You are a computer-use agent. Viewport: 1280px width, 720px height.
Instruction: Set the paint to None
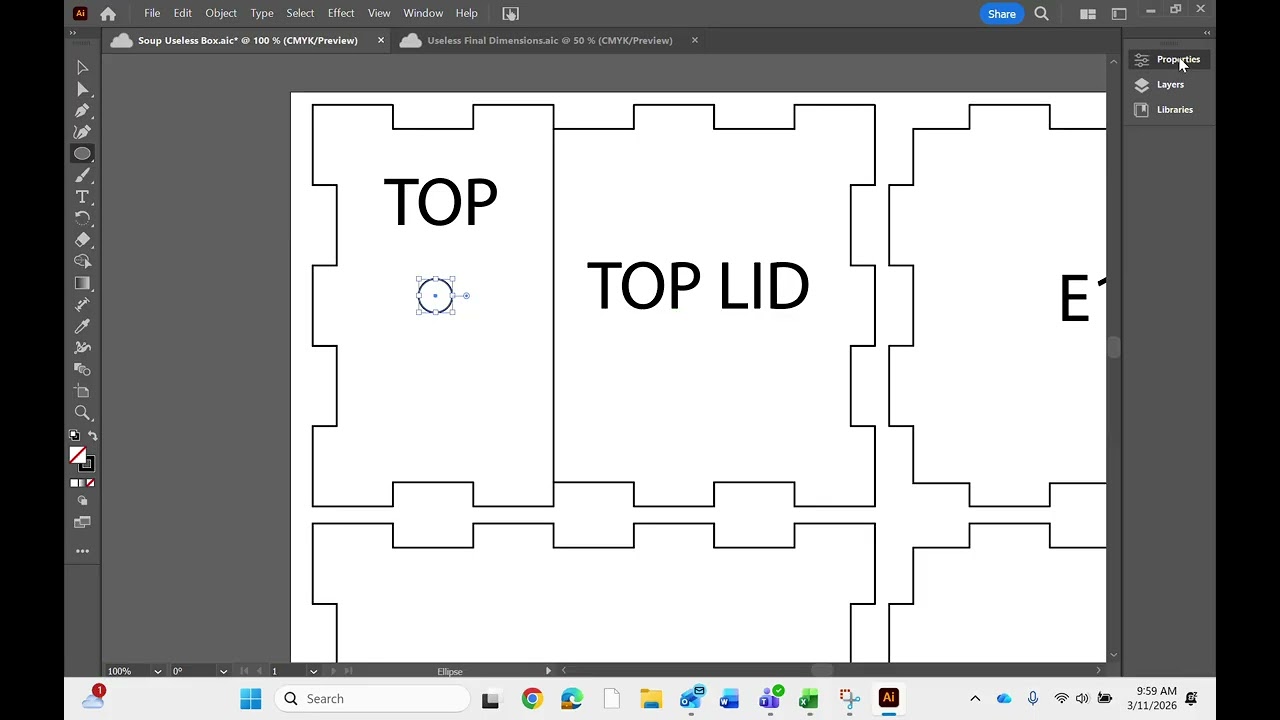click(x=90, y=483)
